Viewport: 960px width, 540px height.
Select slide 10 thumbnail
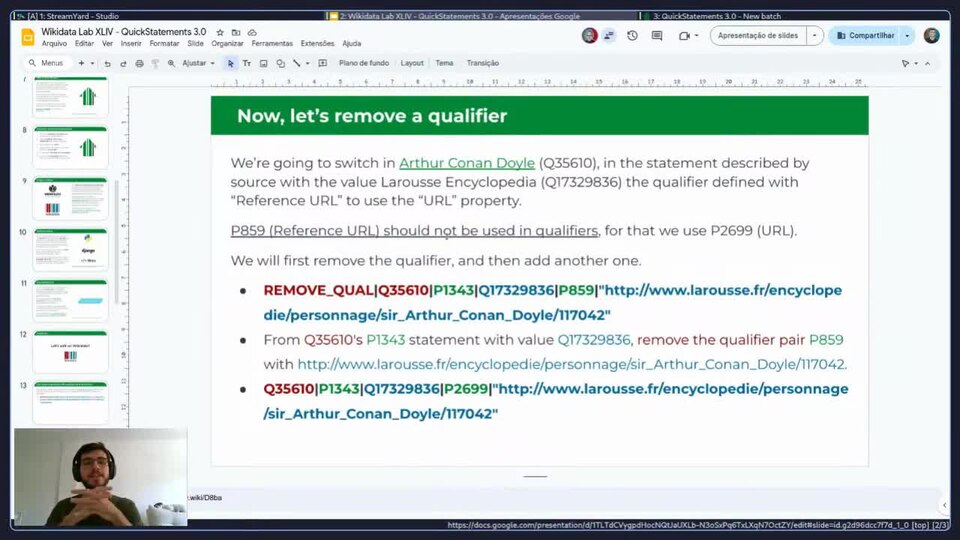coord(70,249)
